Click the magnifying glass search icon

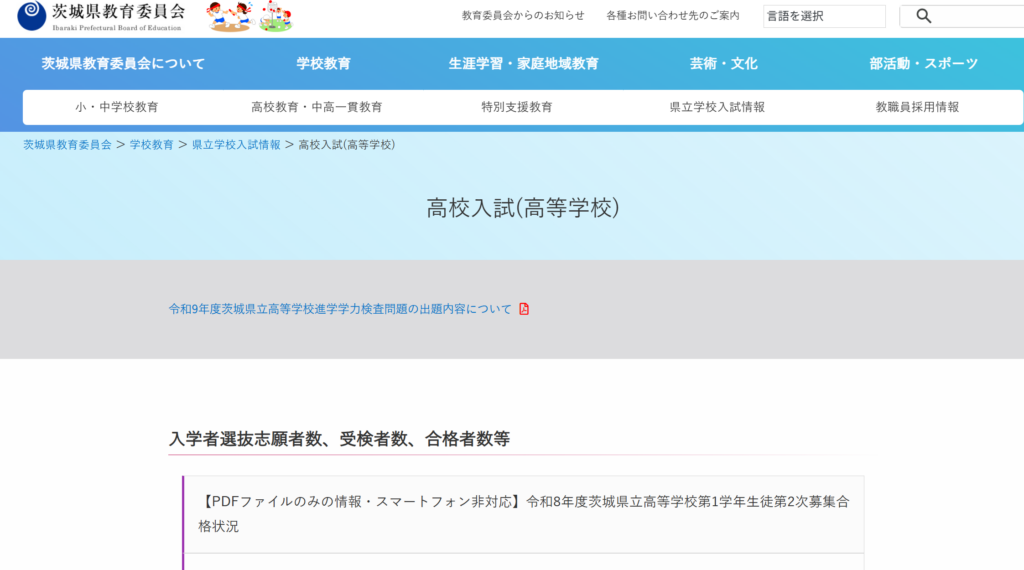[x=923, y=16]
